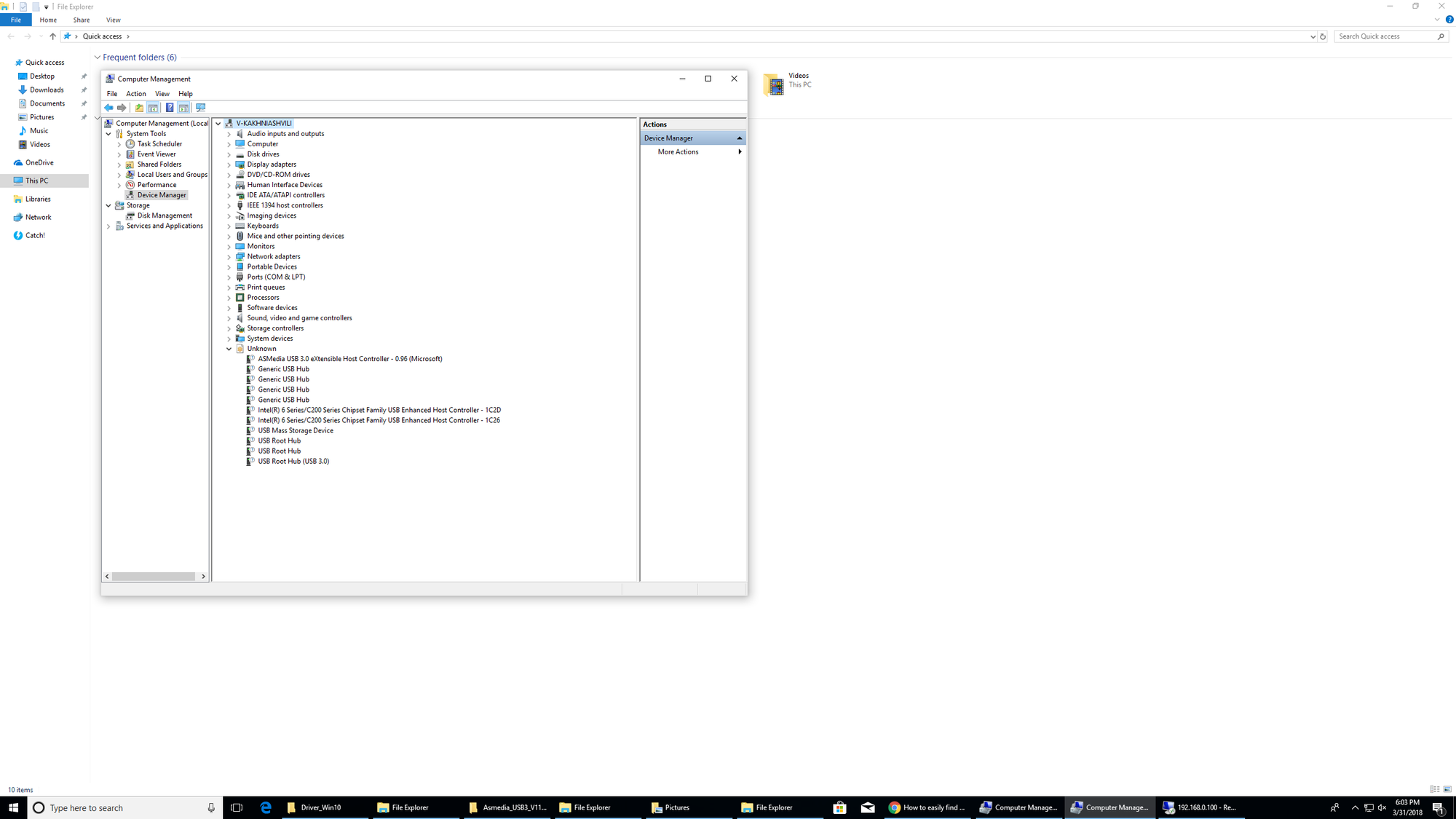Open the View menu in Computer Management
1456x819 pixels.
click(162, 93)
